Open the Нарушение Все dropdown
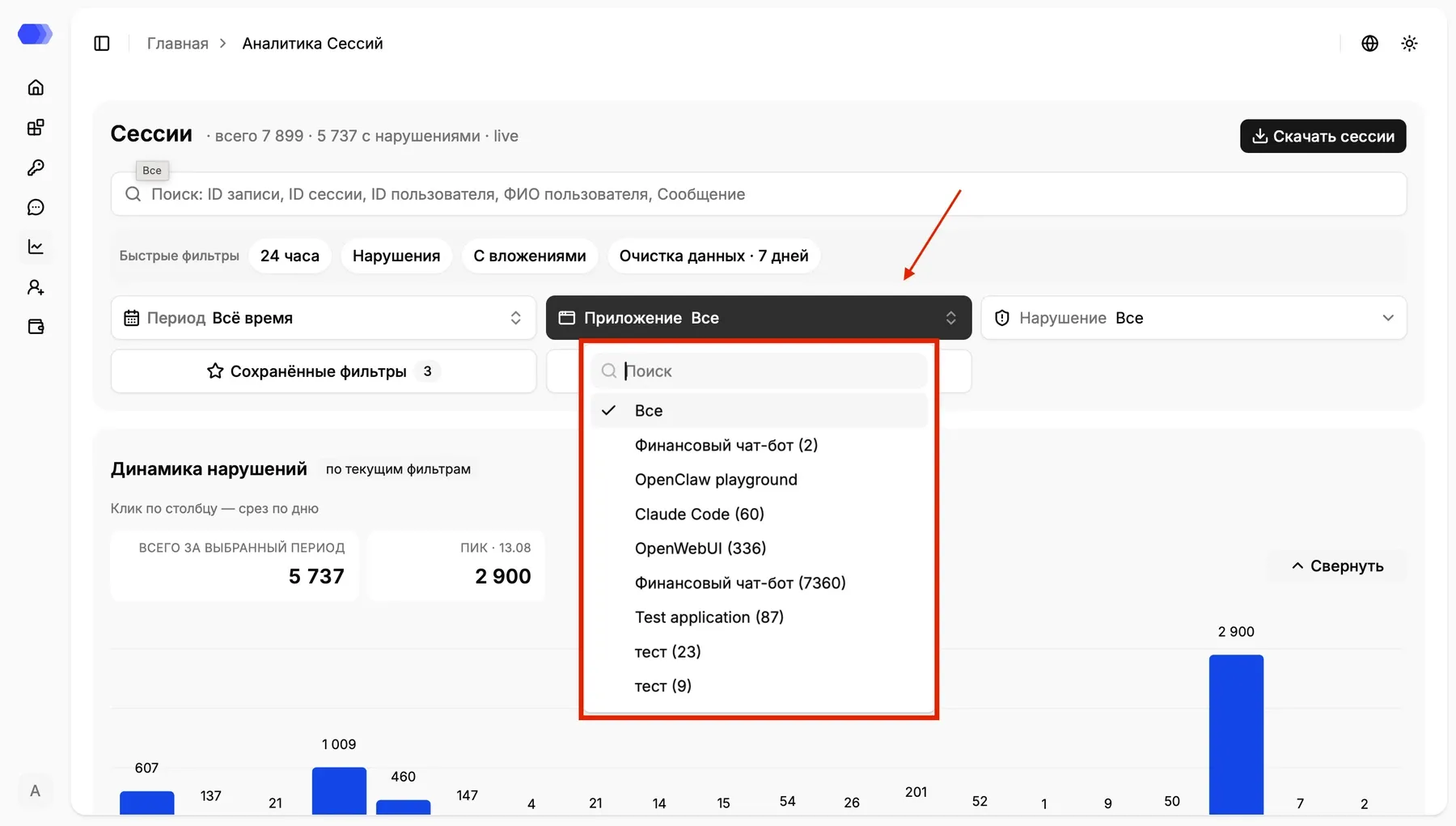The height and width of the screenshot is (826, 1456). pyautogui.click(x=1193, y=318)
